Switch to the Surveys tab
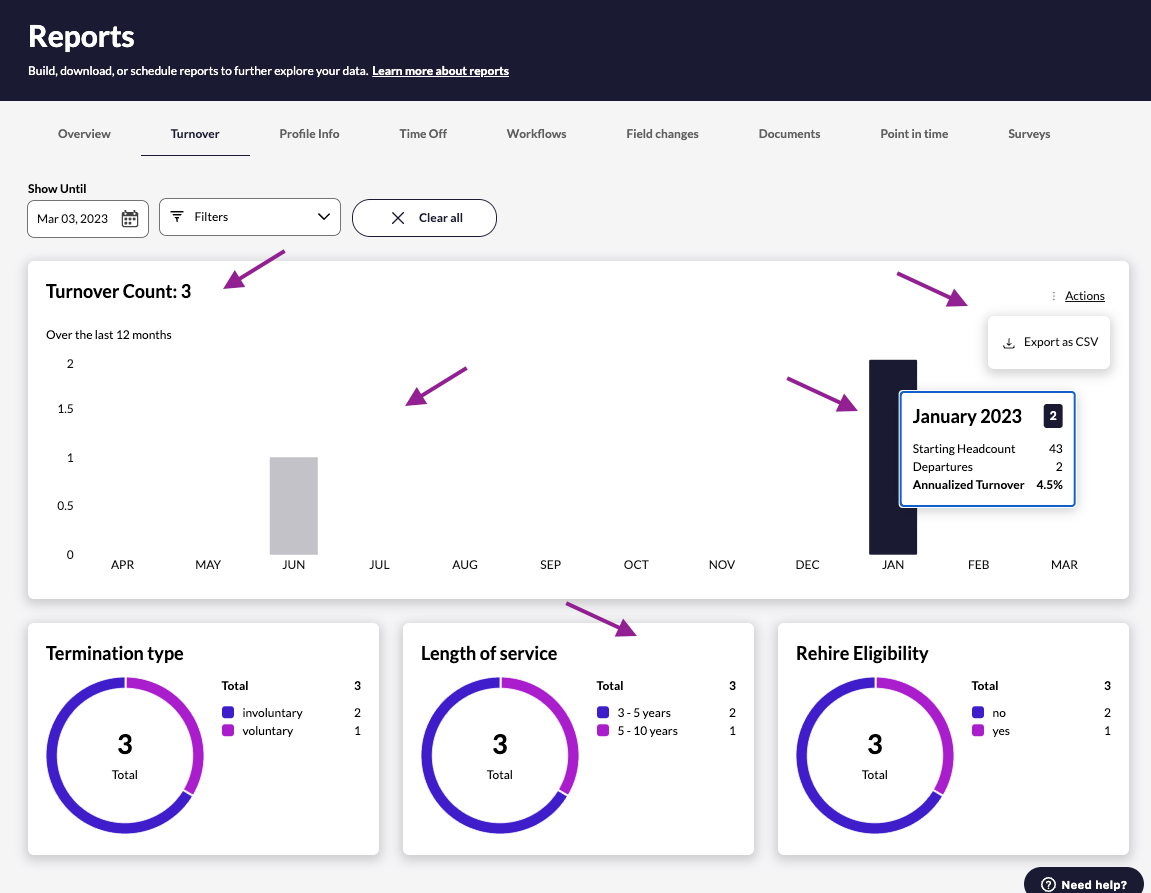 pyautogui.click(x=1029, y=133)
